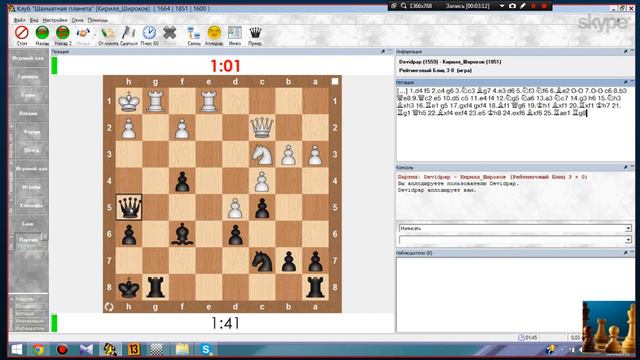This screenshot has height=360, width=640.
Task: Click the white square side-to-move indicator
Action: [x=335, y=81]
